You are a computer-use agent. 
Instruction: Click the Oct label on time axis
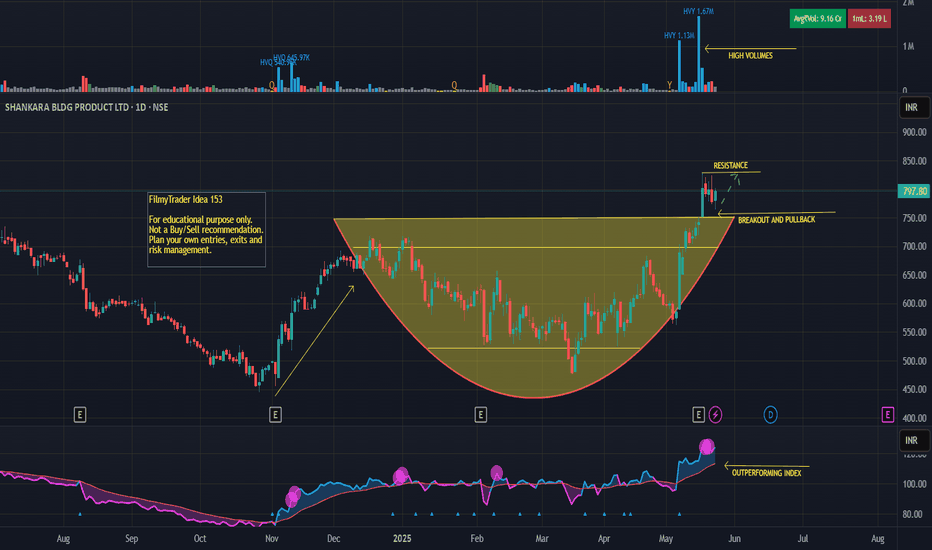[x=200, y=539]
